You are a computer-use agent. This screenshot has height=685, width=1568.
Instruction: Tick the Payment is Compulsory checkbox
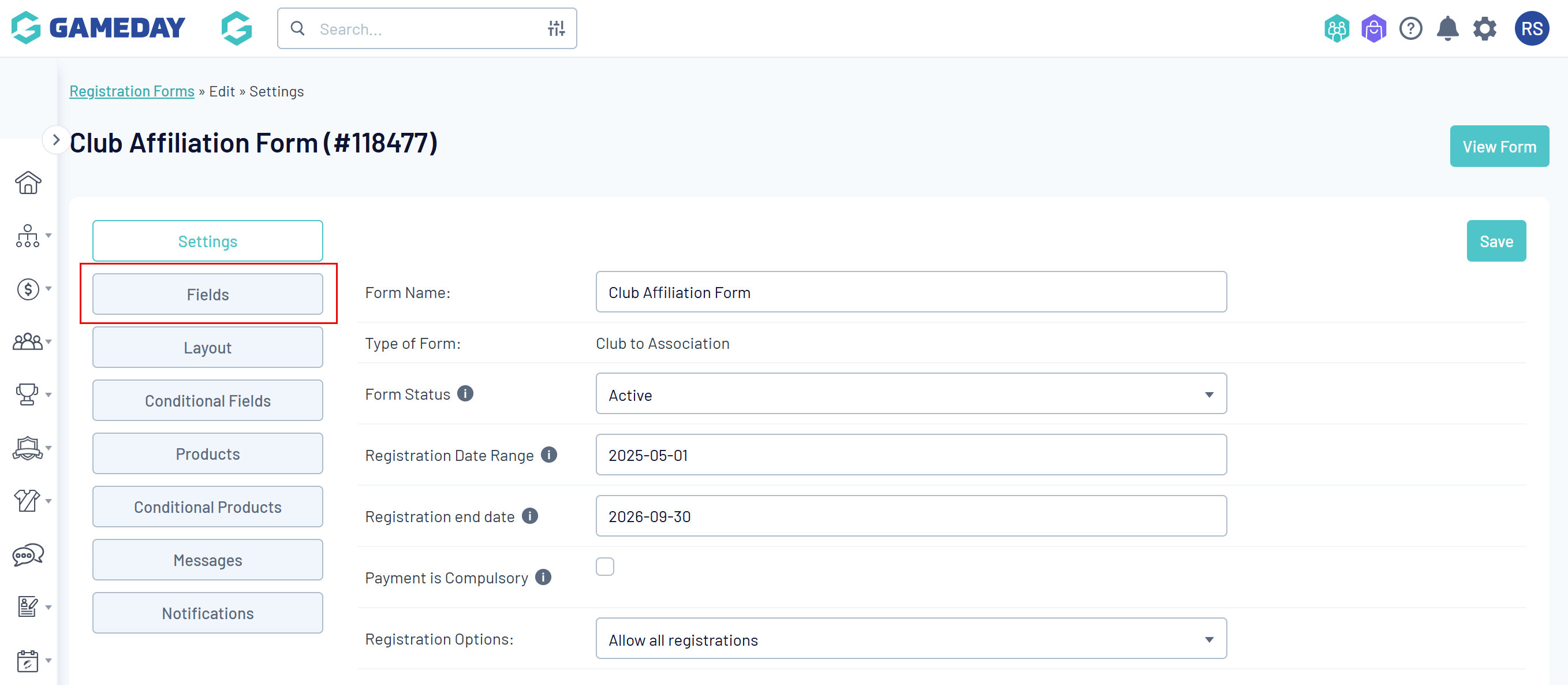(604, 567)
